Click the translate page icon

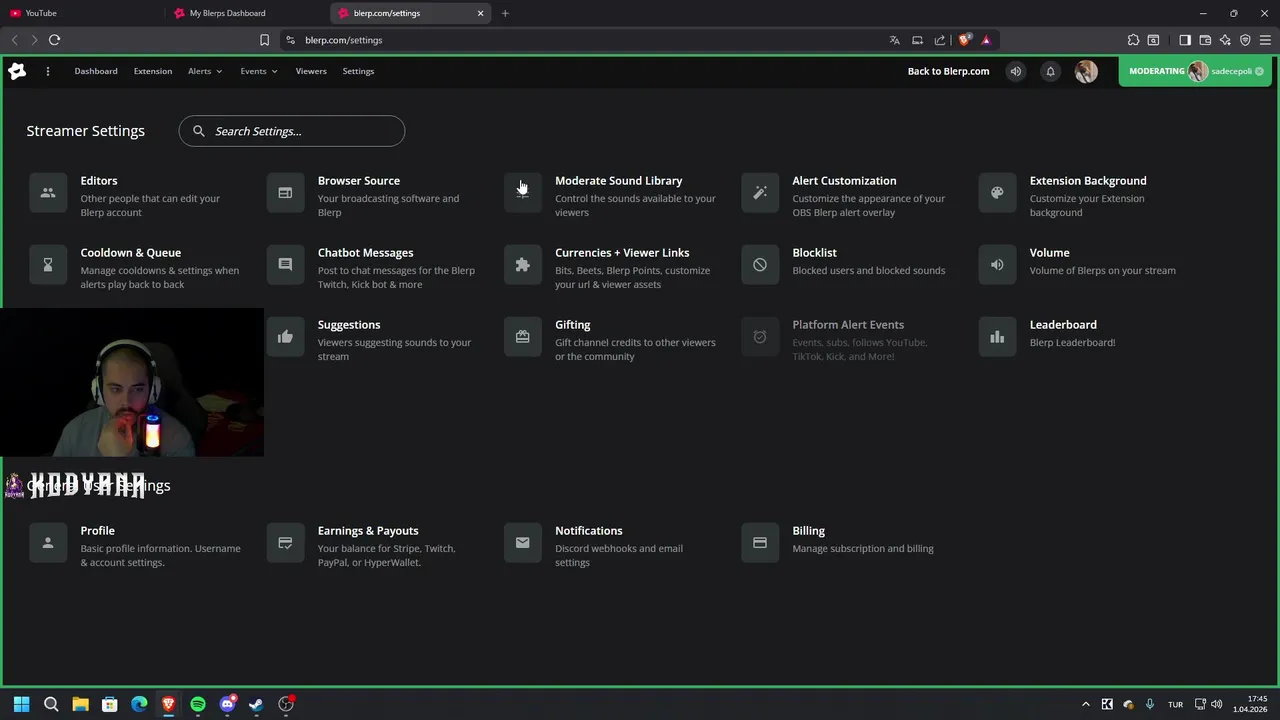point(894,40)
